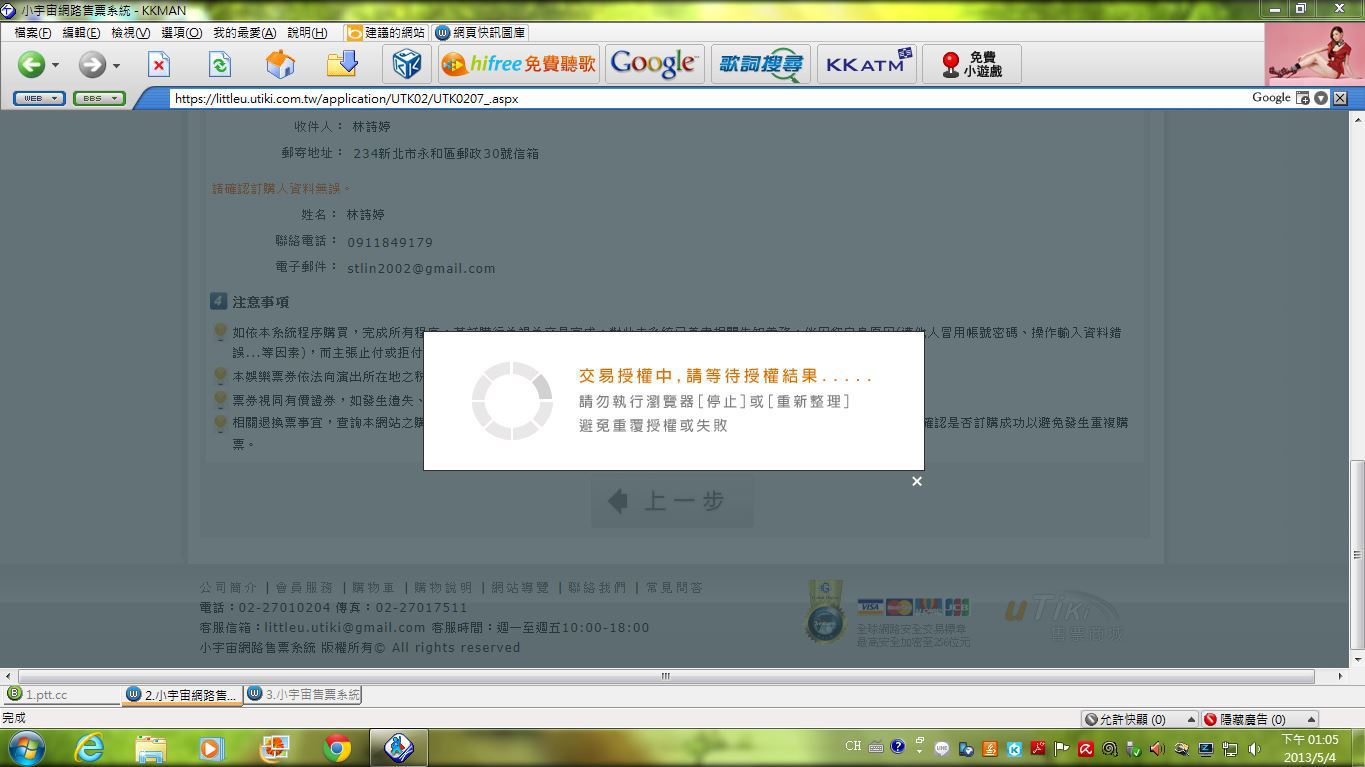Toggle the BBS mode switch
The image size is (1365, 767).
click(98, 98)
